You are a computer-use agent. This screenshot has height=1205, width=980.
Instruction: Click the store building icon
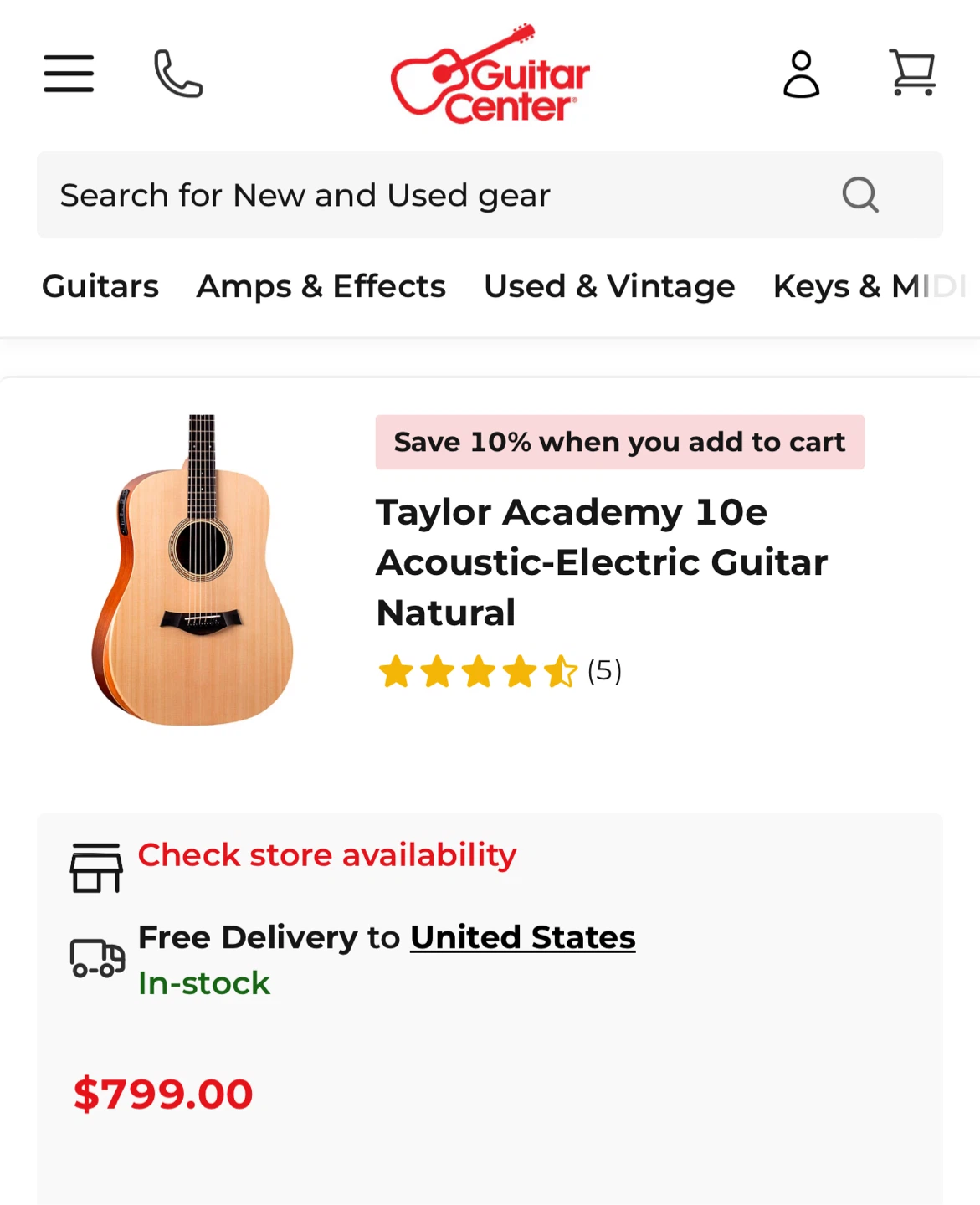coord(96,868)
